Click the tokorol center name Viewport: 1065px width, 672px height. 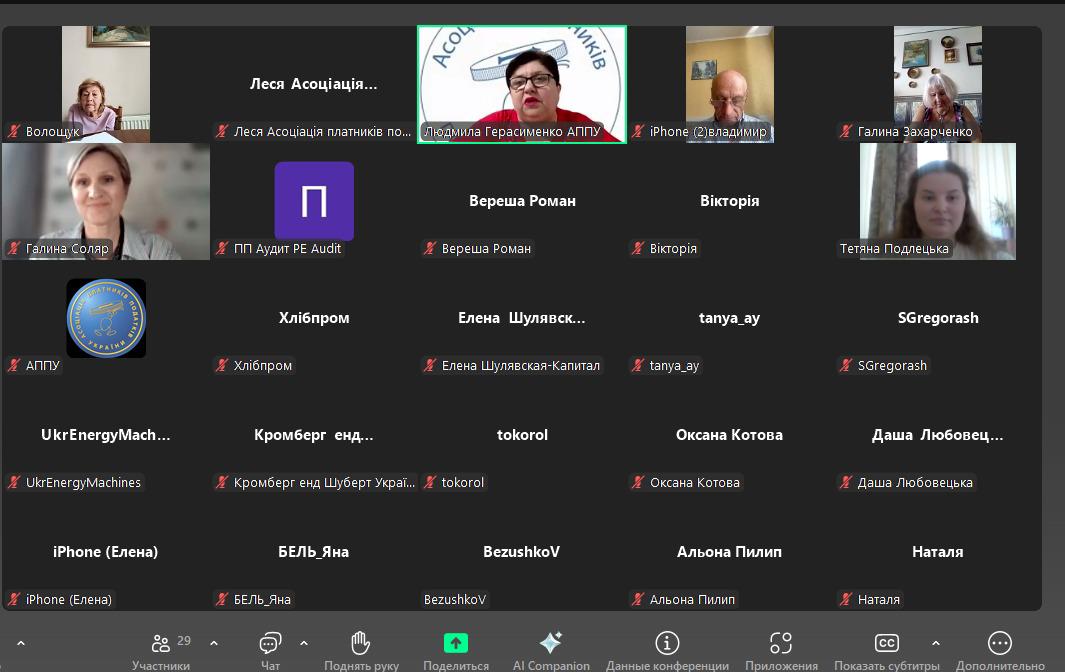pyautogui.click(x=522, y=435)
